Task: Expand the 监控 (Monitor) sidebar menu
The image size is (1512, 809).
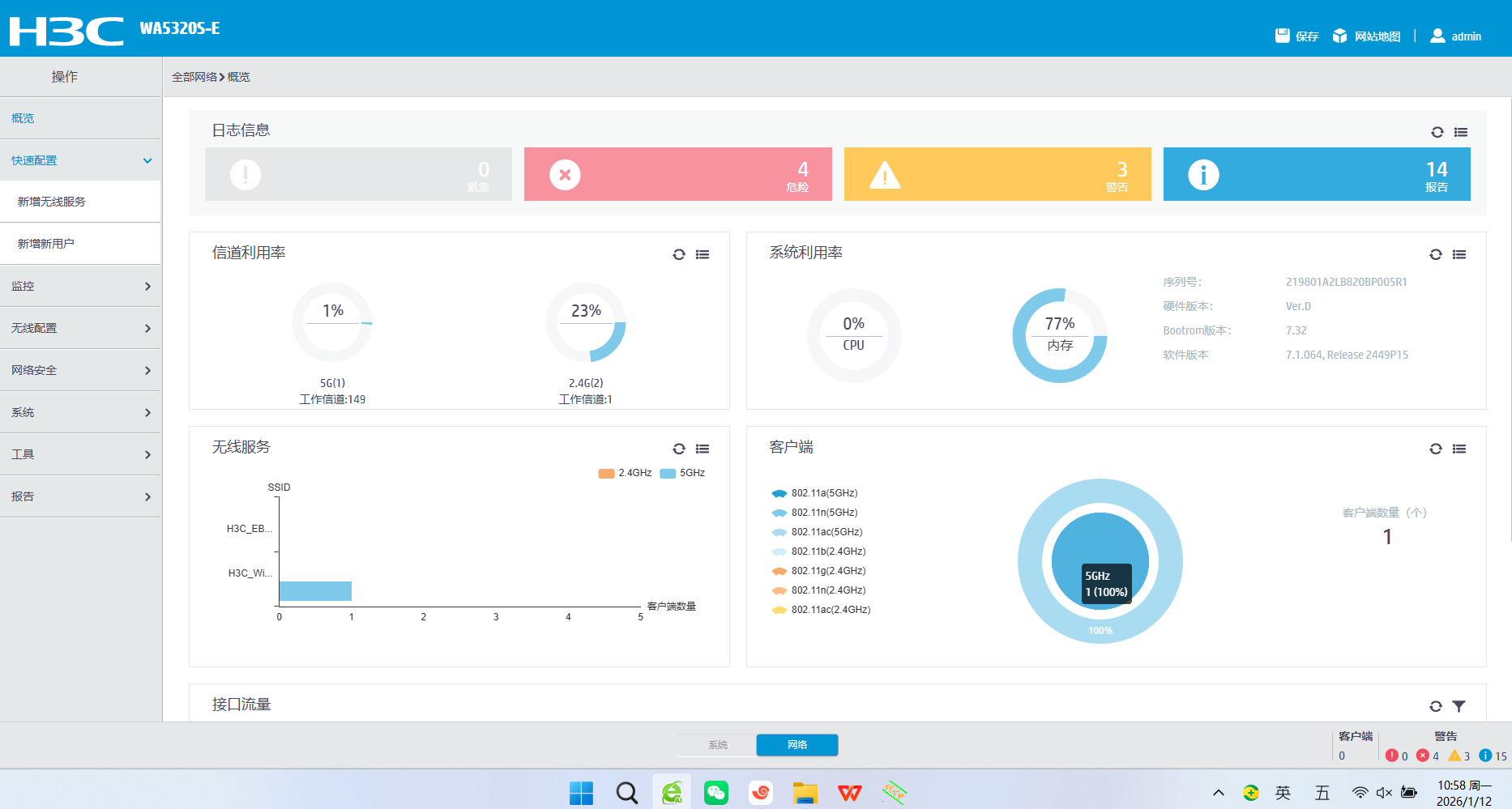Action: pyautogui.click(x=80, y=286)
